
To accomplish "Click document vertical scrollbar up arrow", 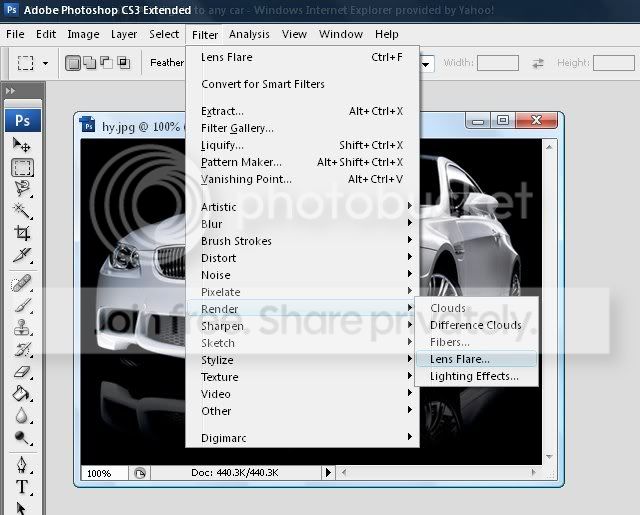I will pos(549,147).
